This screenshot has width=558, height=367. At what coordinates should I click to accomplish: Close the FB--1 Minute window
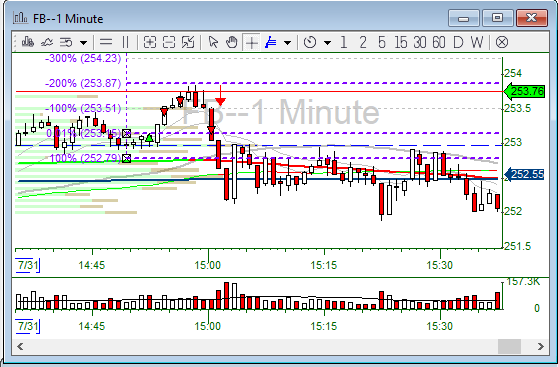[532, 18]
